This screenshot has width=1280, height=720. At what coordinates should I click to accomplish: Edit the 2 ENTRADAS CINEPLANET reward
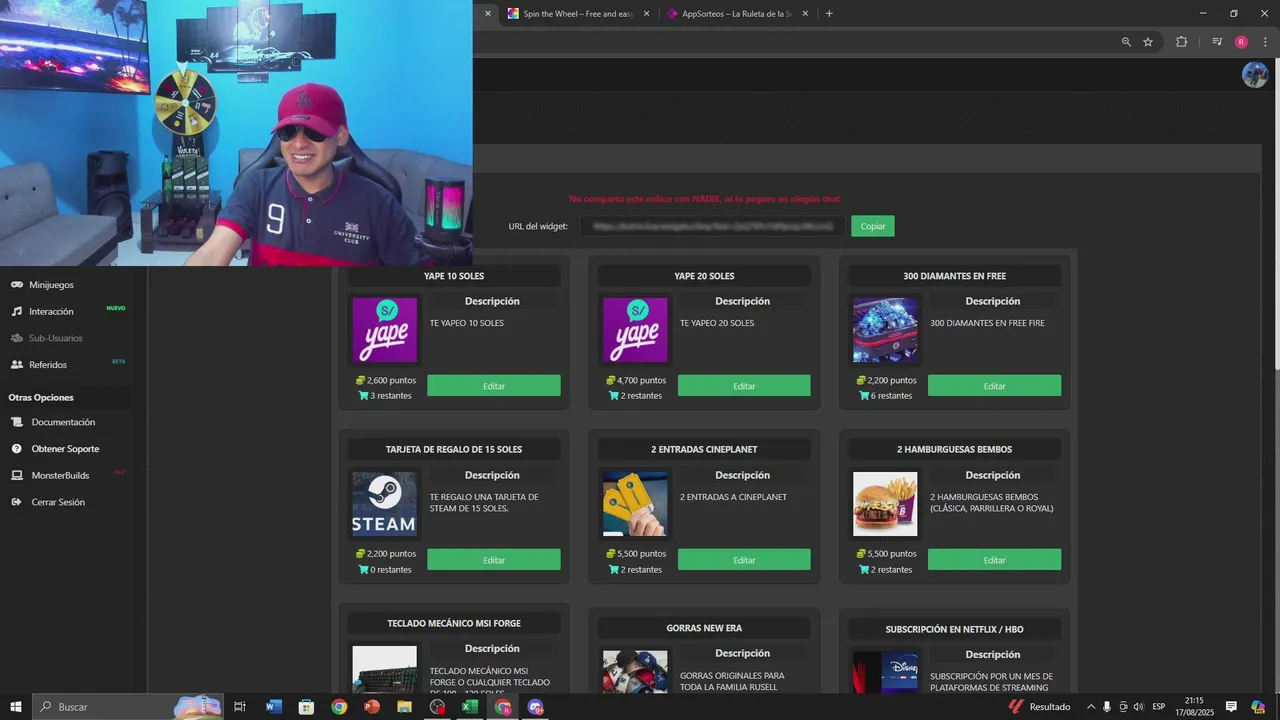point(744,560)
